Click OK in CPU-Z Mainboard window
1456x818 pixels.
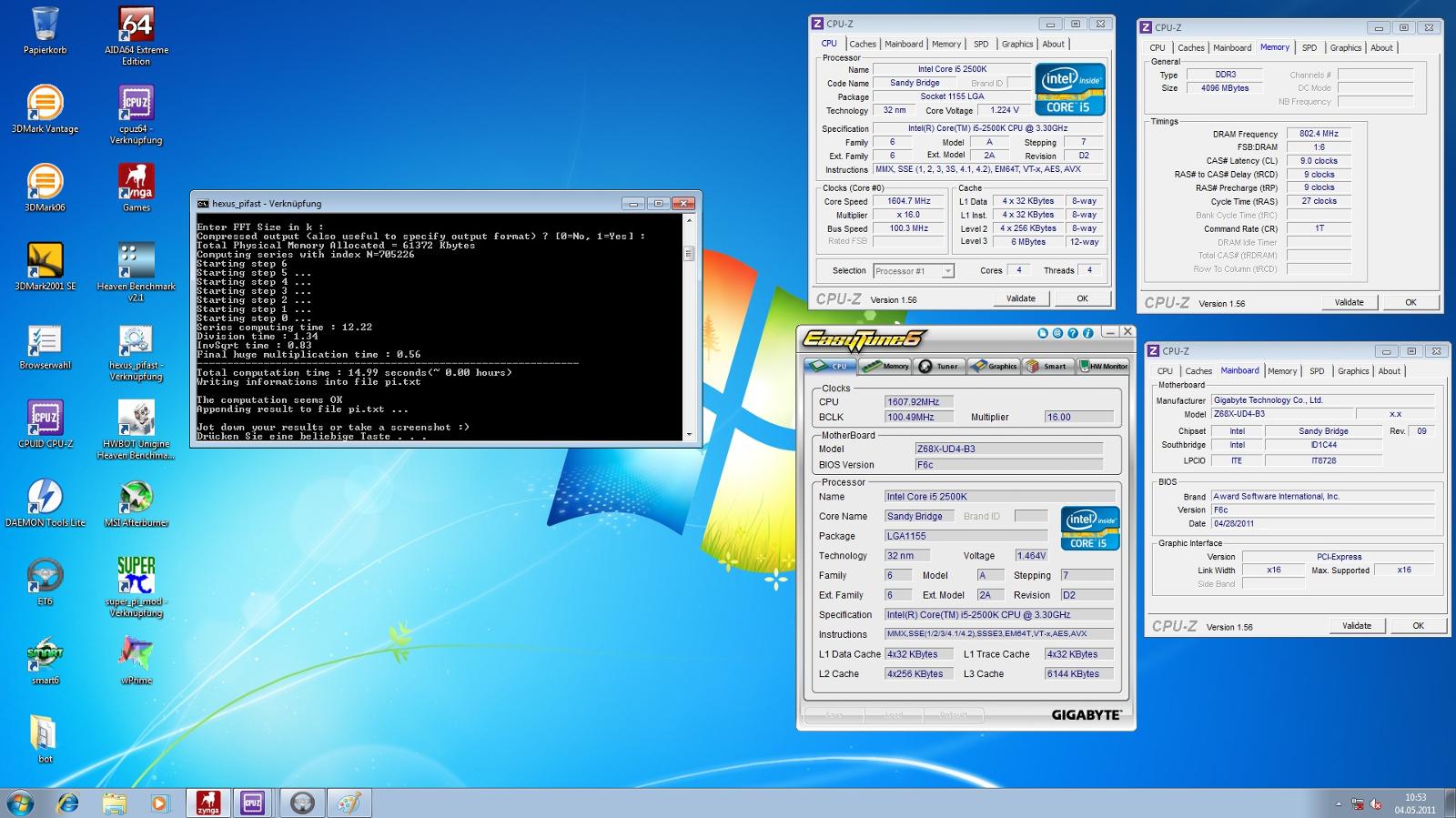(1418, 625)
